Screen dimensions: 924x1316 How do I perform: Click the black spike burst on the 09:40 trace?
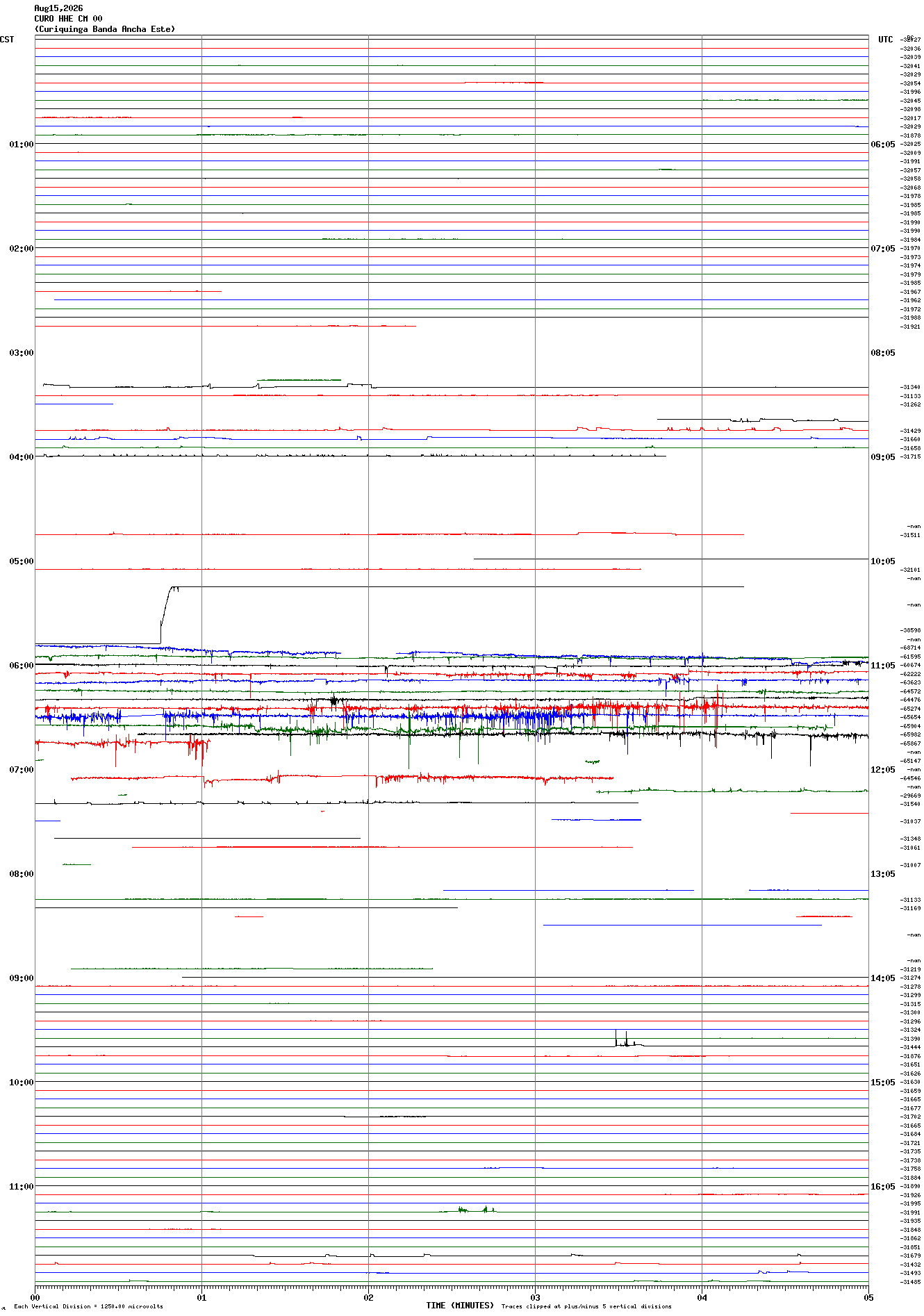click(628, 1039)
